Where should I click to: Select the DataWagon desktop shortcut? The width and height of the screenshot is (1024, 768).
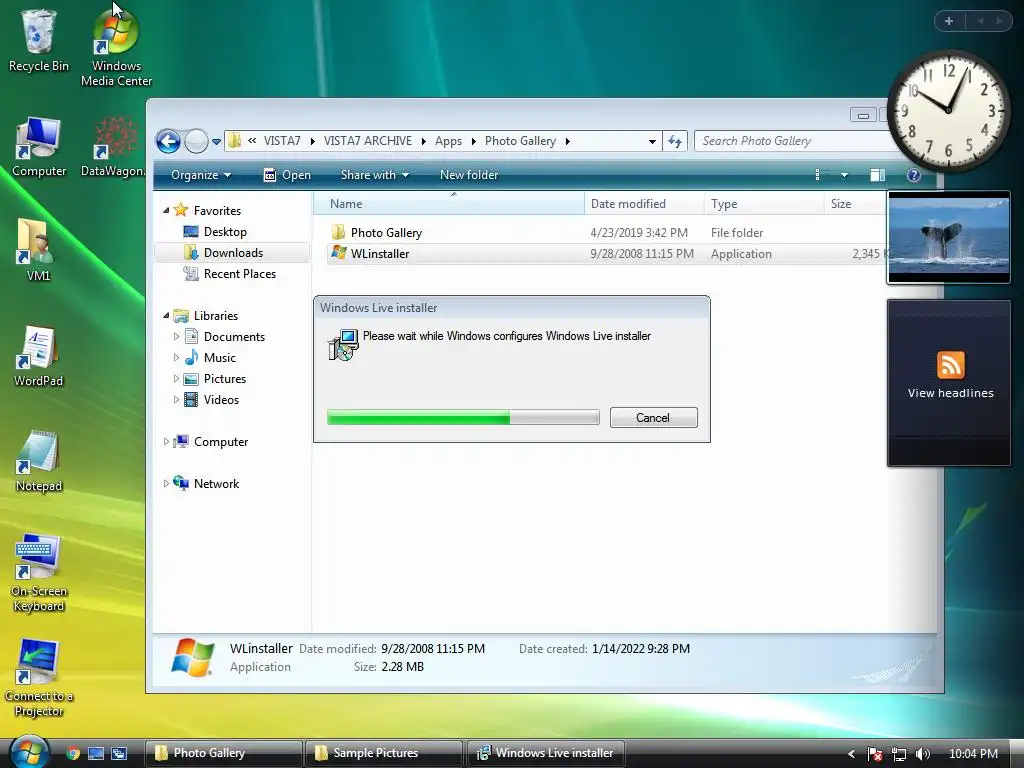(x=114, y=147)
